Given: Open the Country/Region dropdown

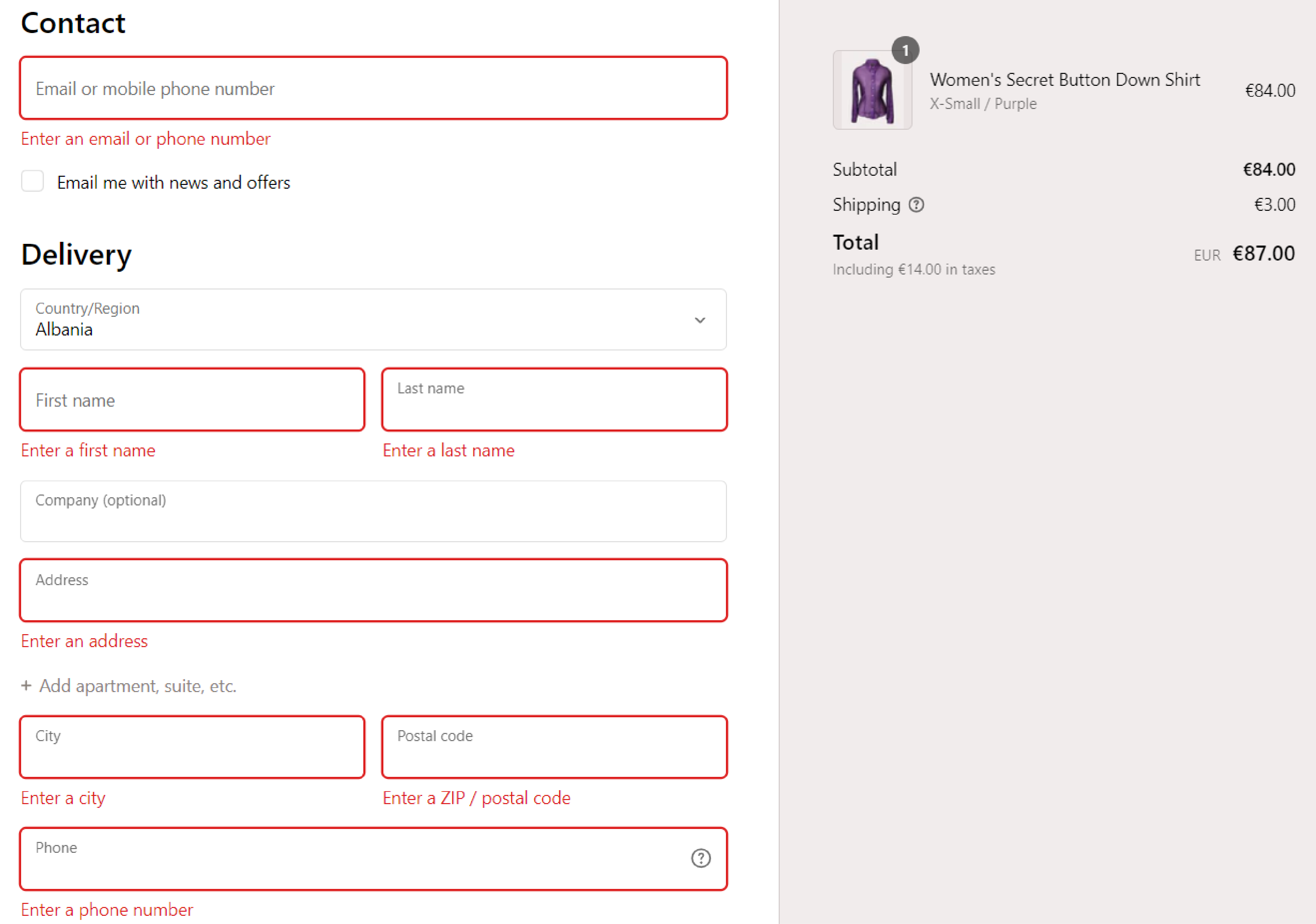Looking at the screenshot, I should click(x=372, y=319).
